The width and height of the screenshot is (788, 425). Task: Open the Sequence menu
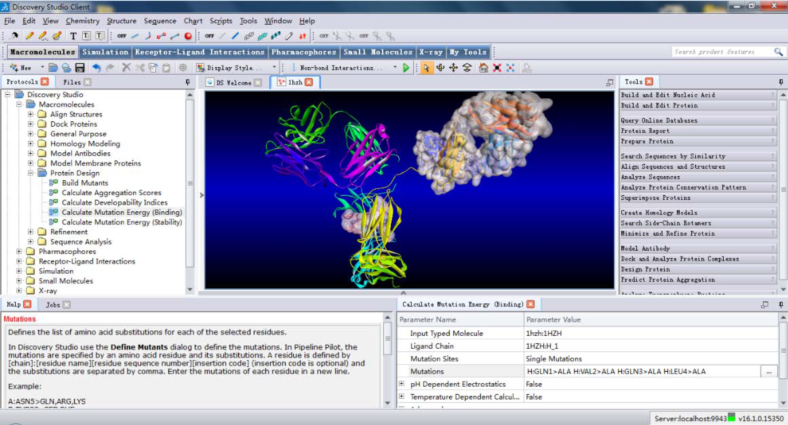point(160,21)
